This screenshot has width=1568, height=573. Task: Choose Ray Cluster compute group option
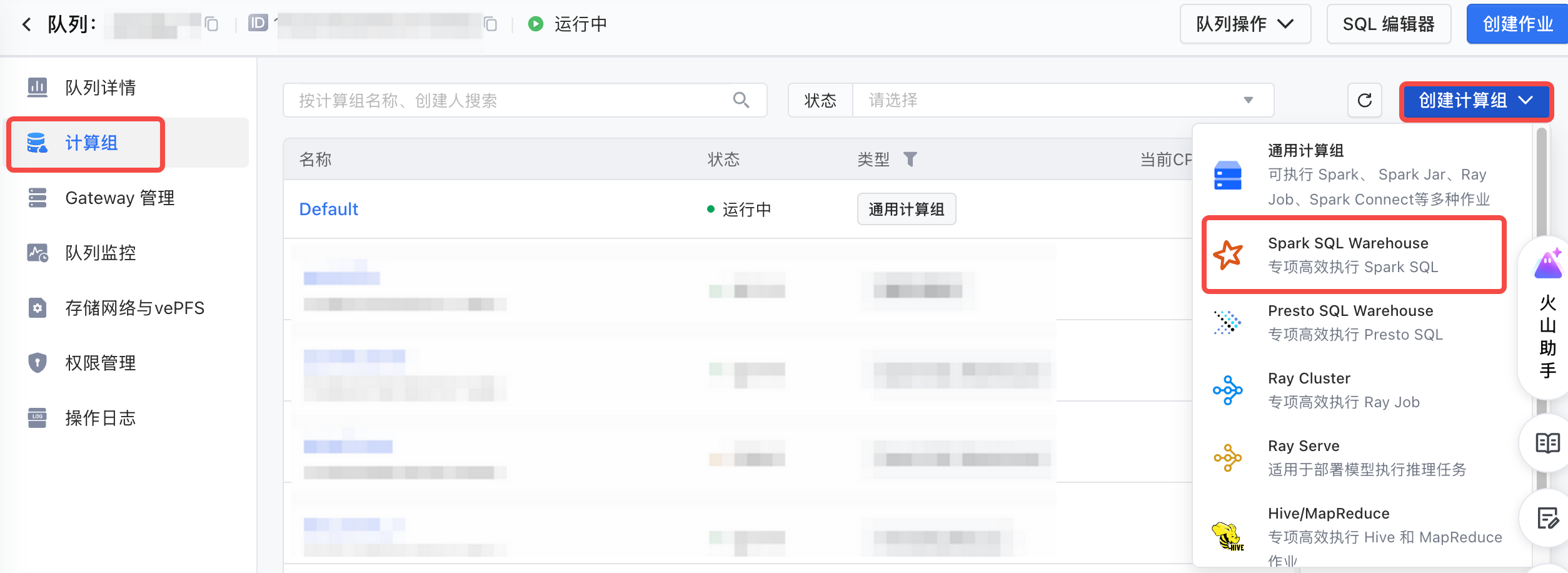click(x=1354, y=390)
